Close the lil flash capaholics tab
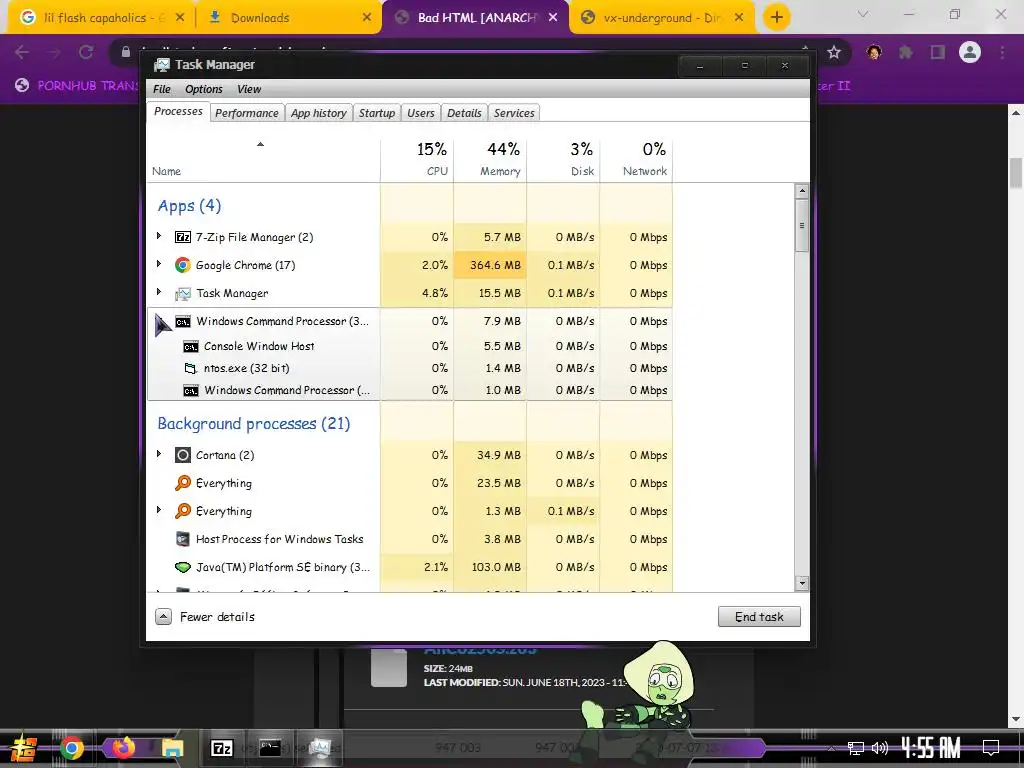 point(180,18)
